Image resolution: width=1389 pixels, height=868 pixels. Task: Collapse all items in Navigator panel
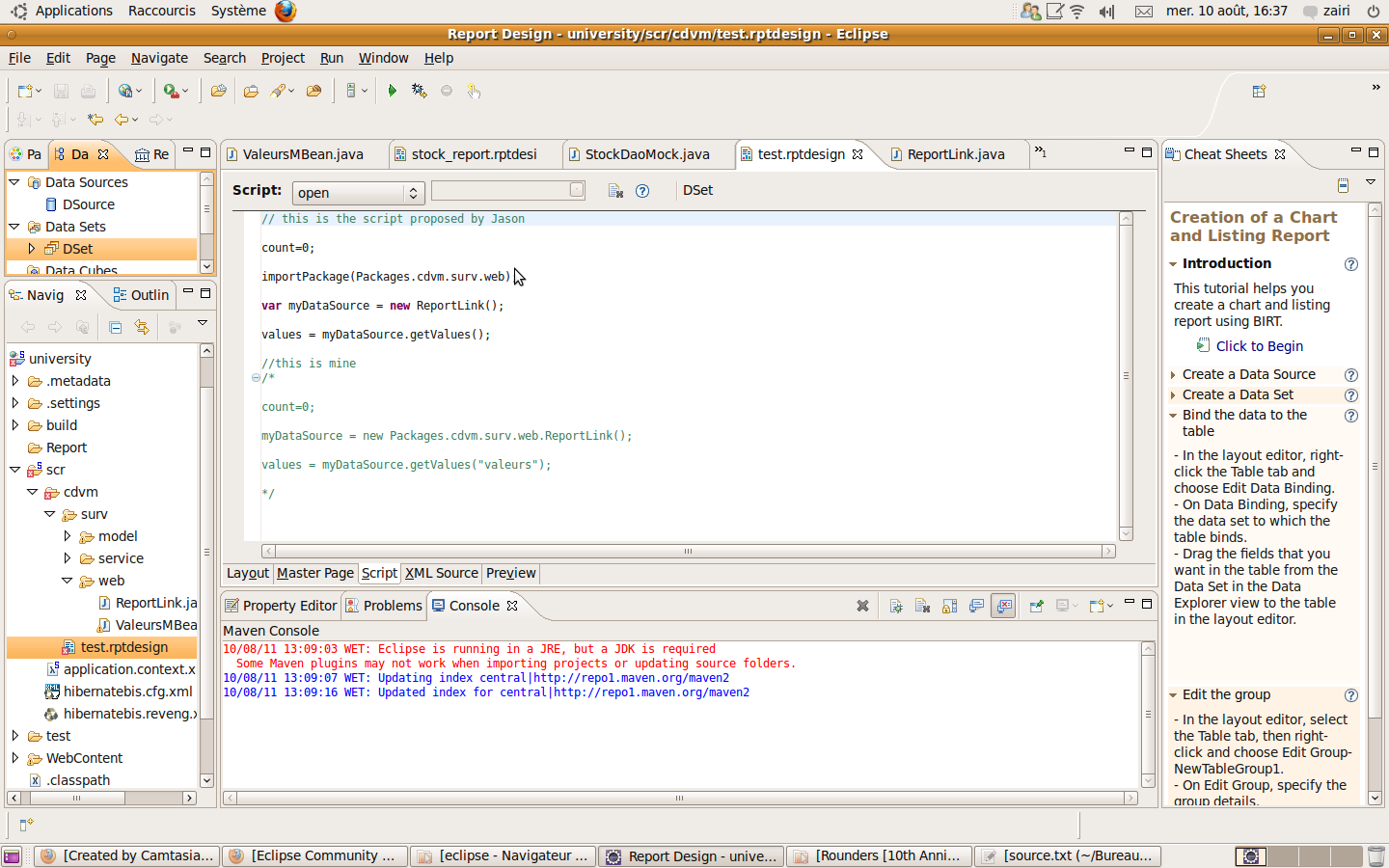[x=115, y=327]
